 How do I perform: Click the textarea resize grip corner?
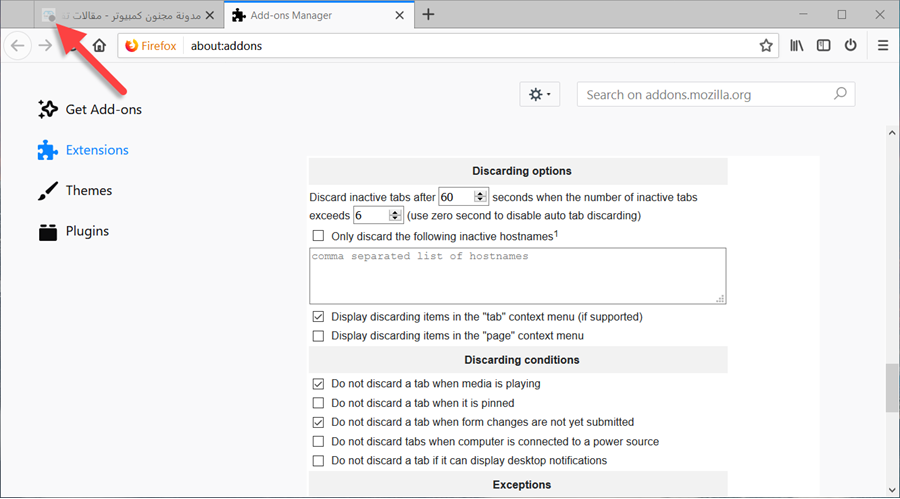point(720,299)
